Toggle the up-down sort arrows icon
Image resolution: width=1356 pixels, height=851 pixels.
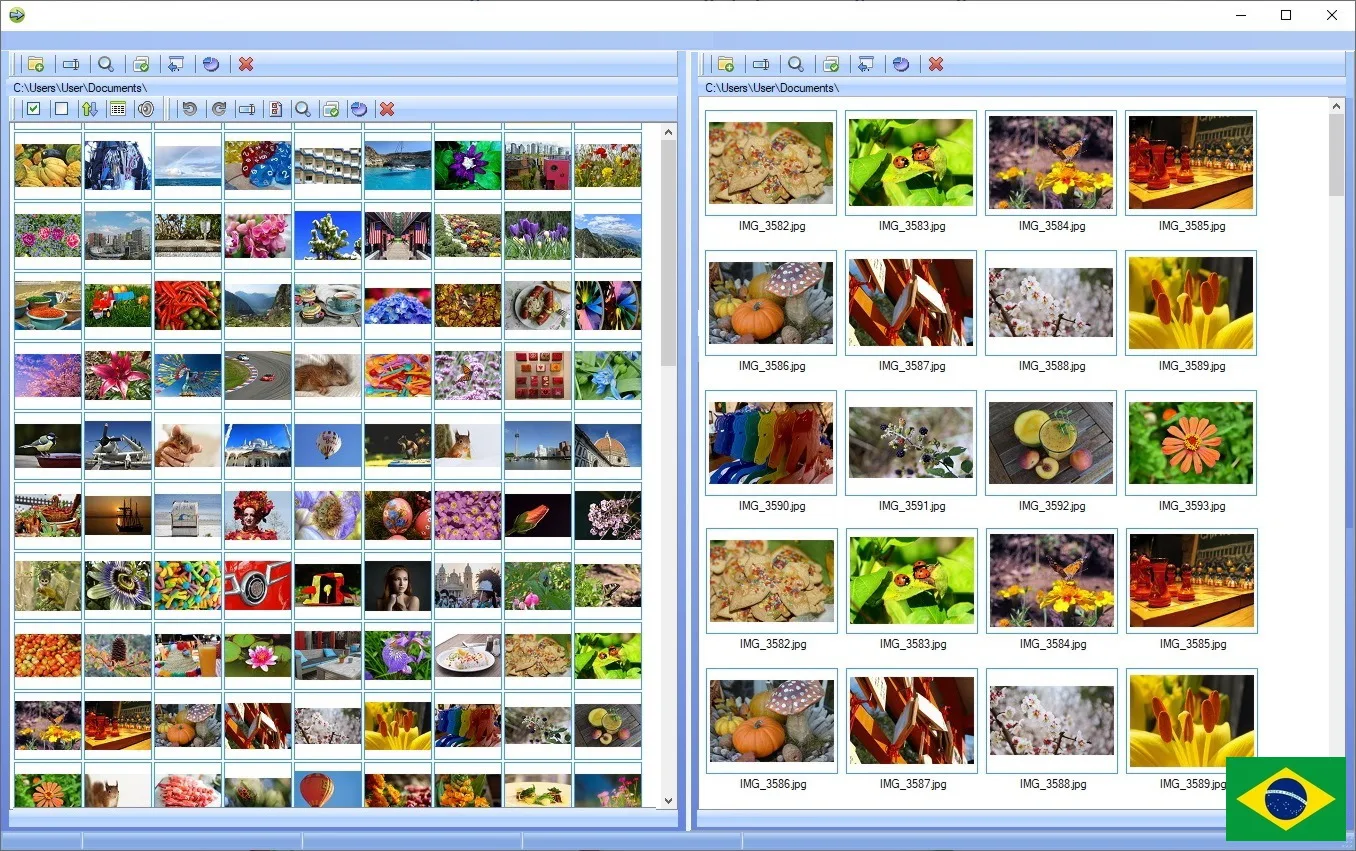pos(91,109)
